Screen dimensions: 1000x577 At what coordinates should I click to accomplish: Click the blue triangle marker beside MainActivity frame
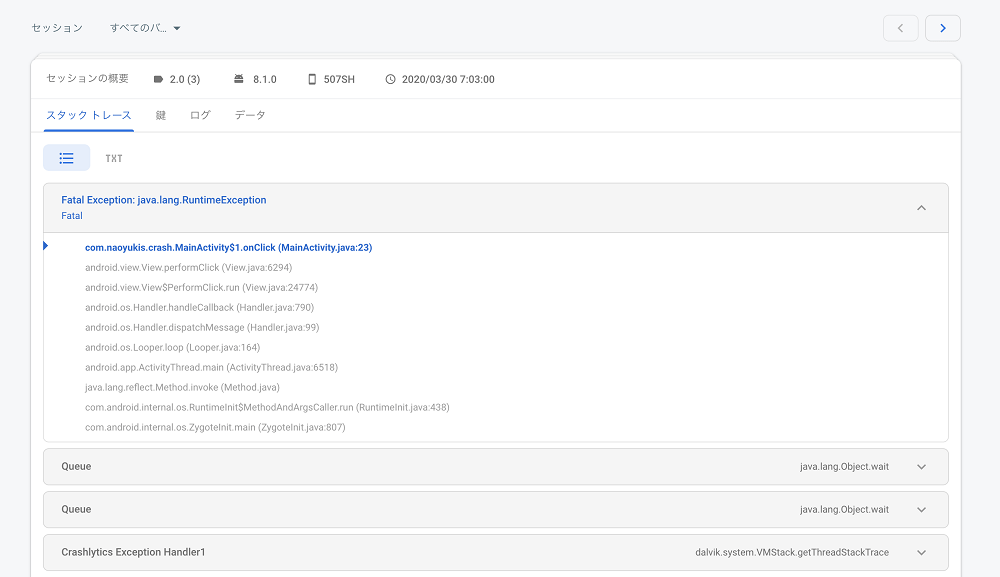pos(45,245)
